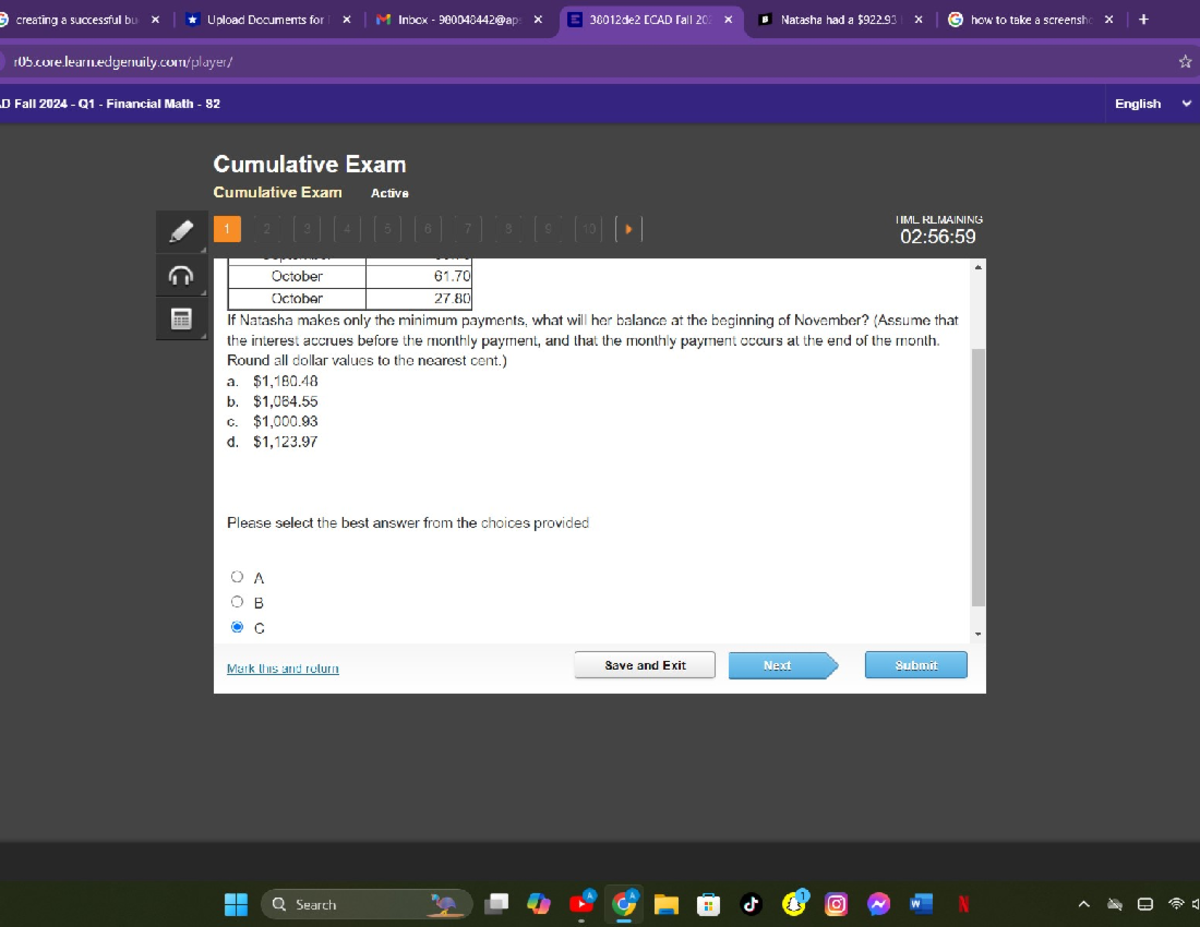
Task: Click the time remaining 02:56:59 display
Action: (938, 237)
